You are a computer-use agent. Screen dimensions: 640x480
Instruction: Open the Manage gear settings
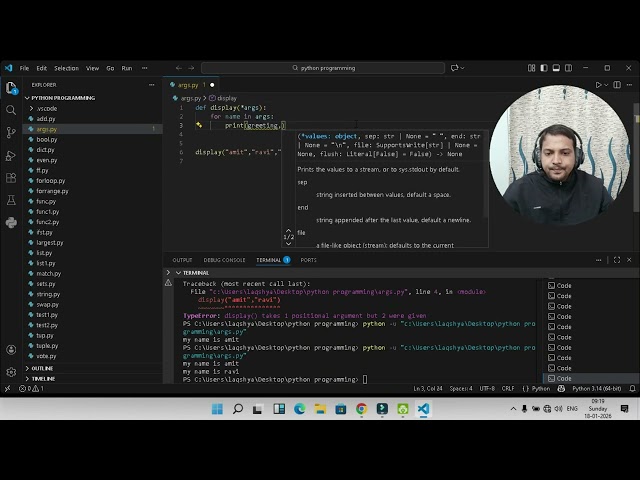click(11, 372)
